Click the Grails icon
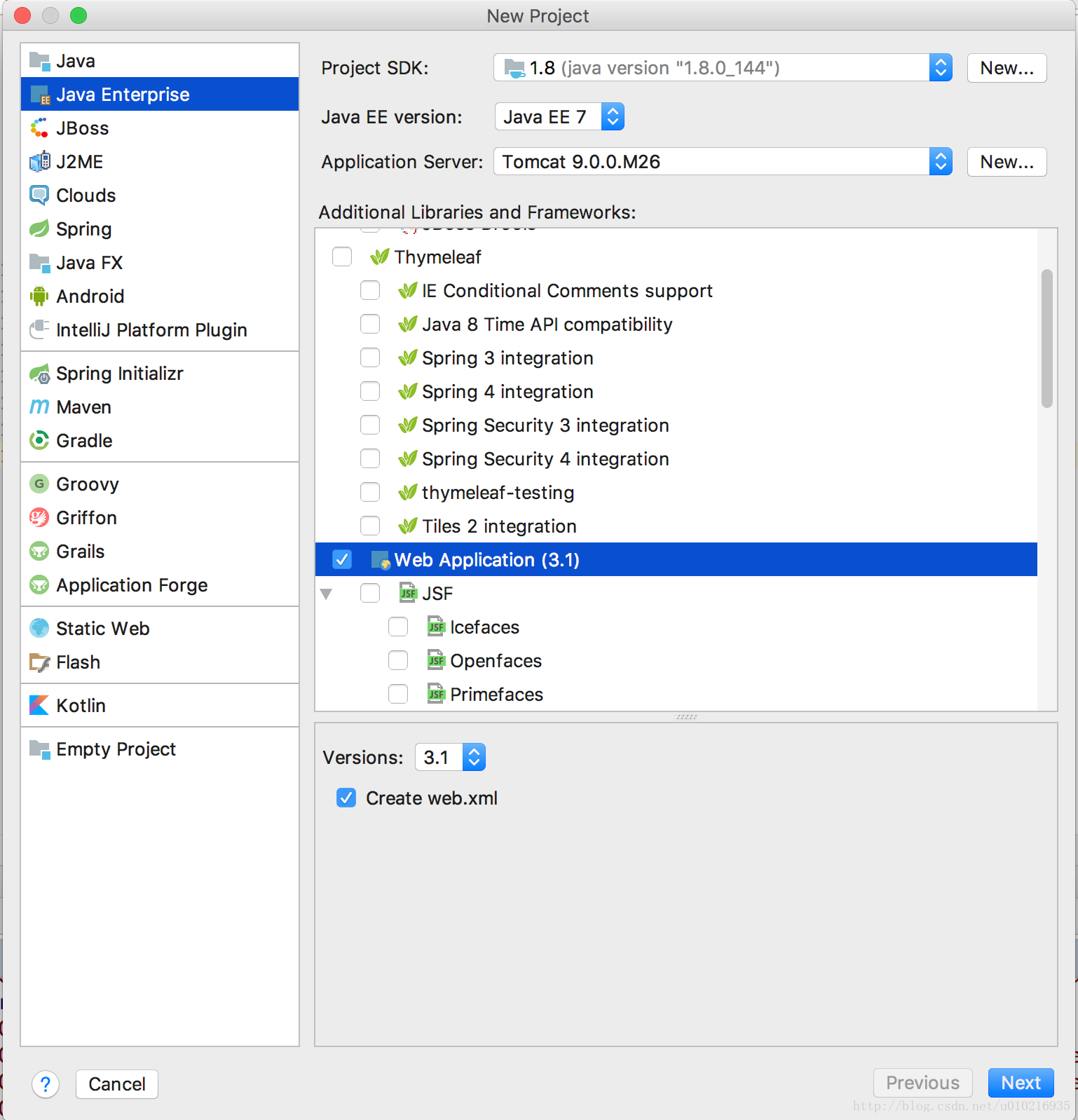This screenshot has width=1078, height=1120. tap(39, 552)
